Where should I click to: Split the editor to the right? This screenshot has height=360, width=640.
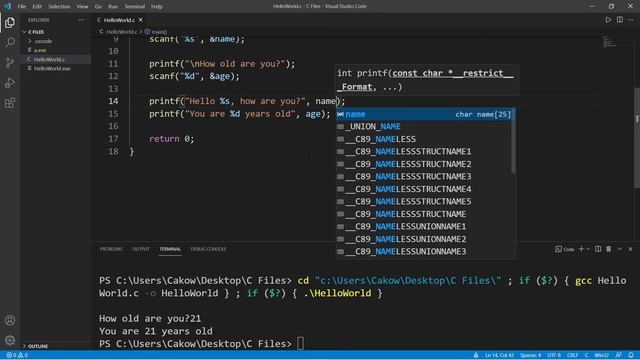620,20
